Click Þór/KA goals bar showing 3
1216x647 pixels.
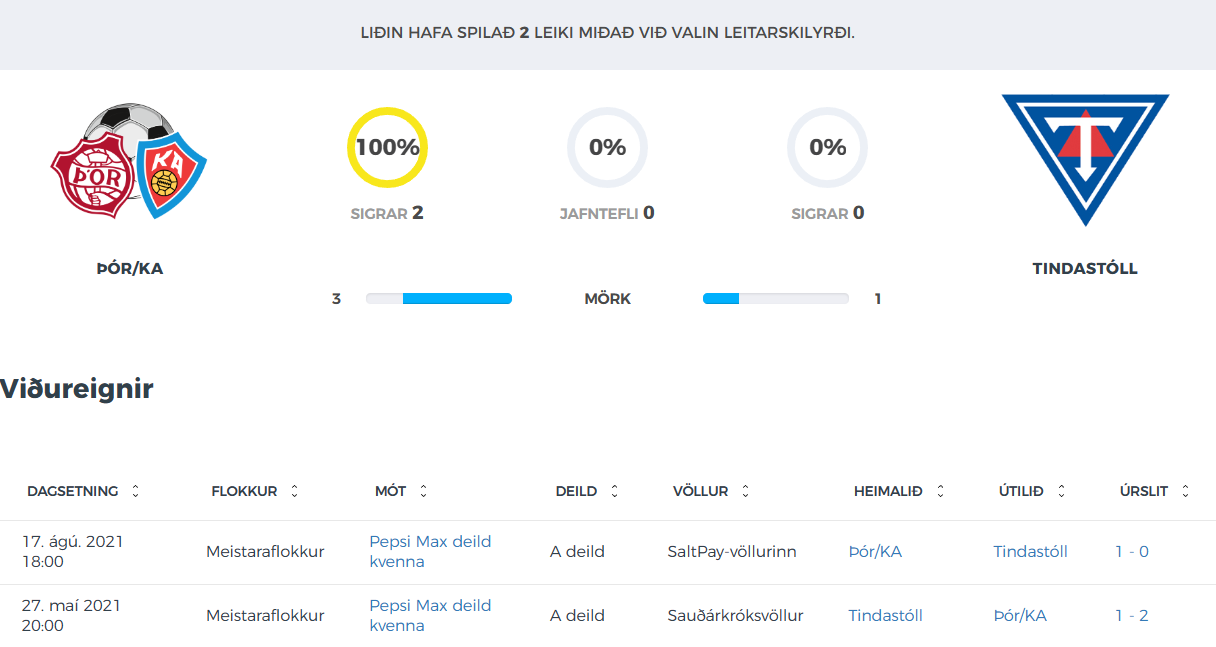[439, 298]
